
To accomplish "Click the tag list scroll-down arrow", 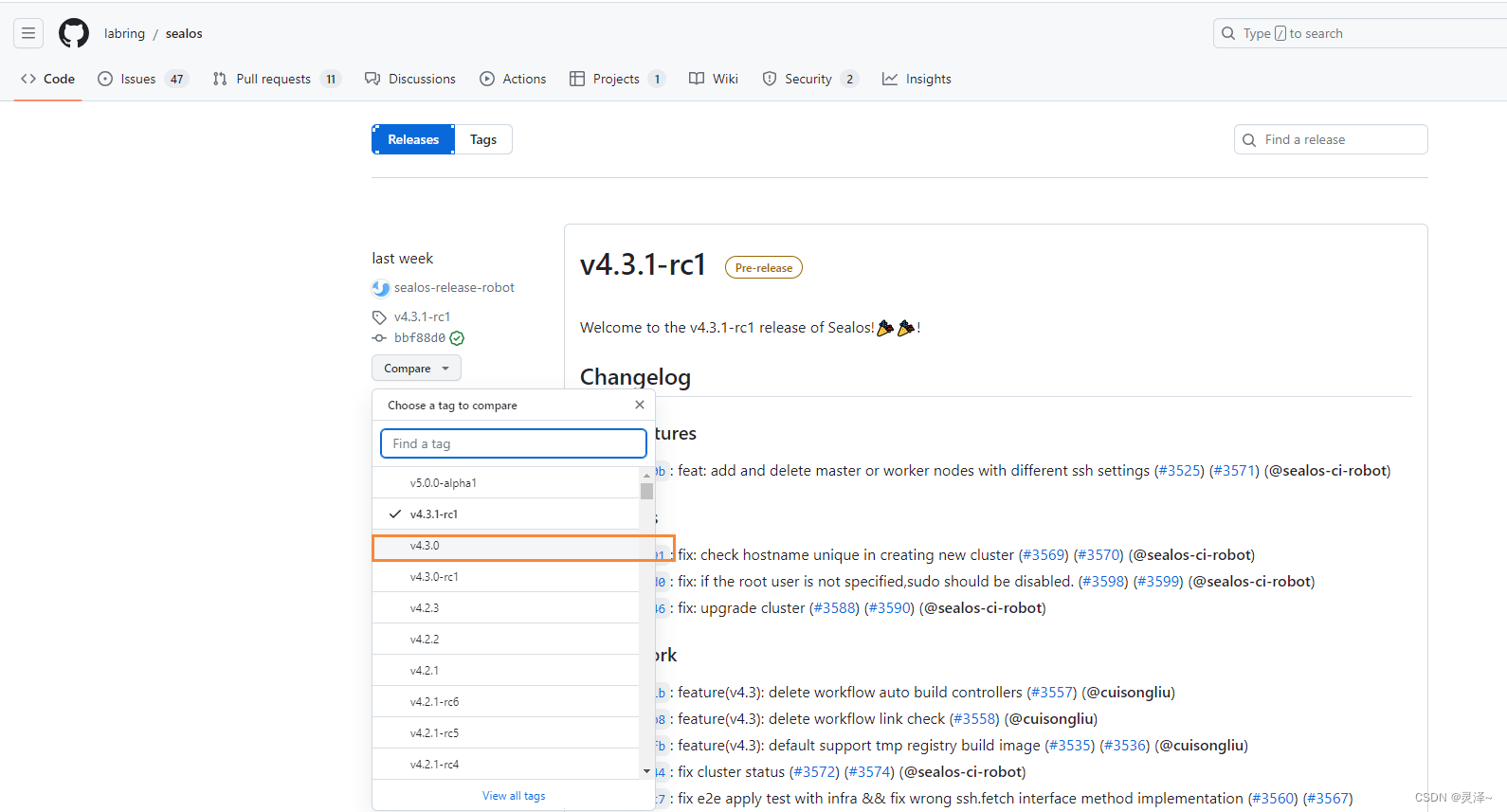I will click(x=647, y=772).
